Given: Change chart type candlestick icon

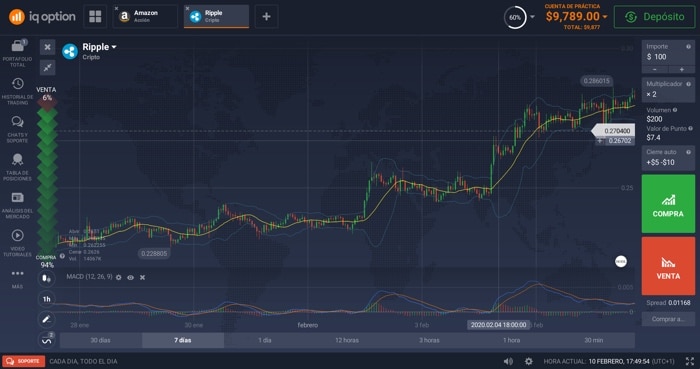Looking at the screenshot, I should [46, 278].
